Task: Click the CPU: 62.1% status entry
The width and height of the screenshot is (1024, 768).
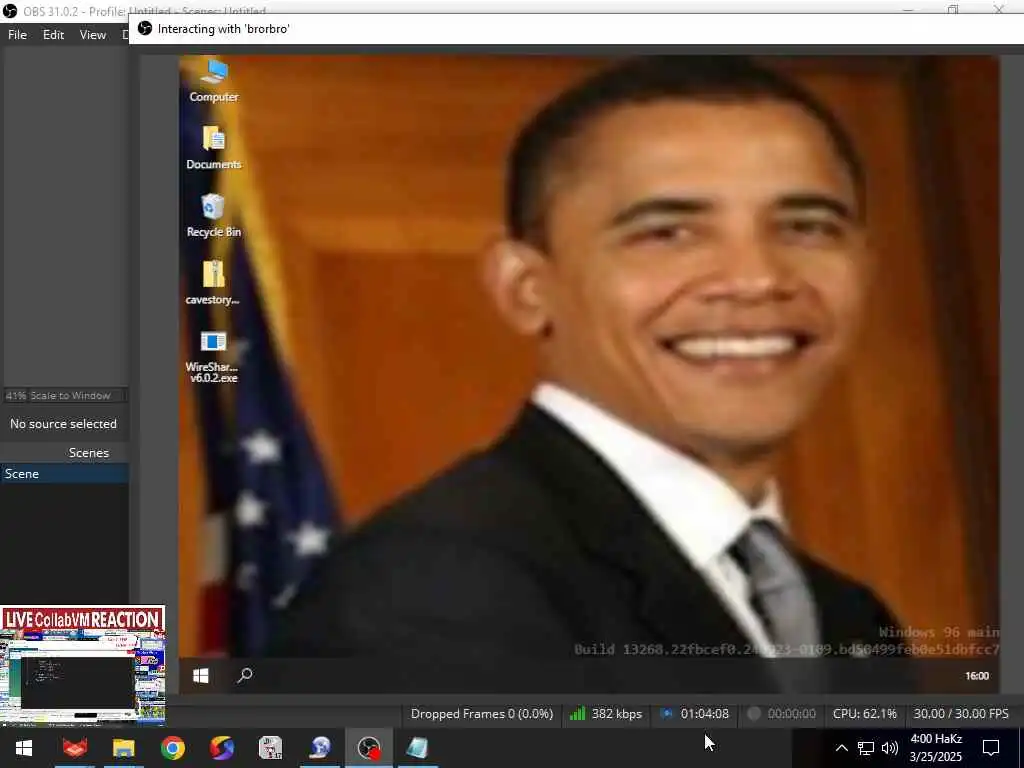Action: tap(865, 714)
